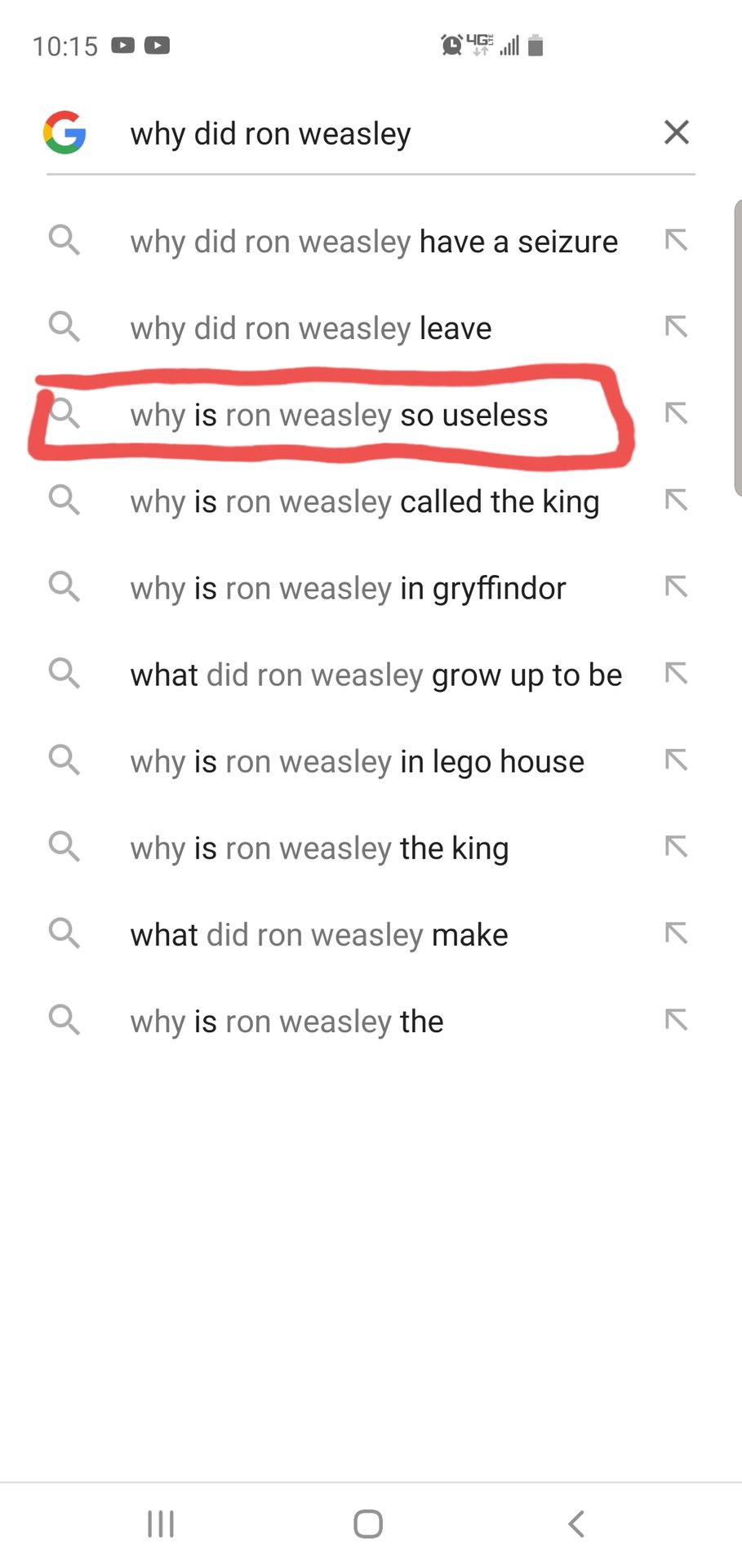Tap the arrow next to 'called the king'
The image size is (742, 1568).
point(676,500)
